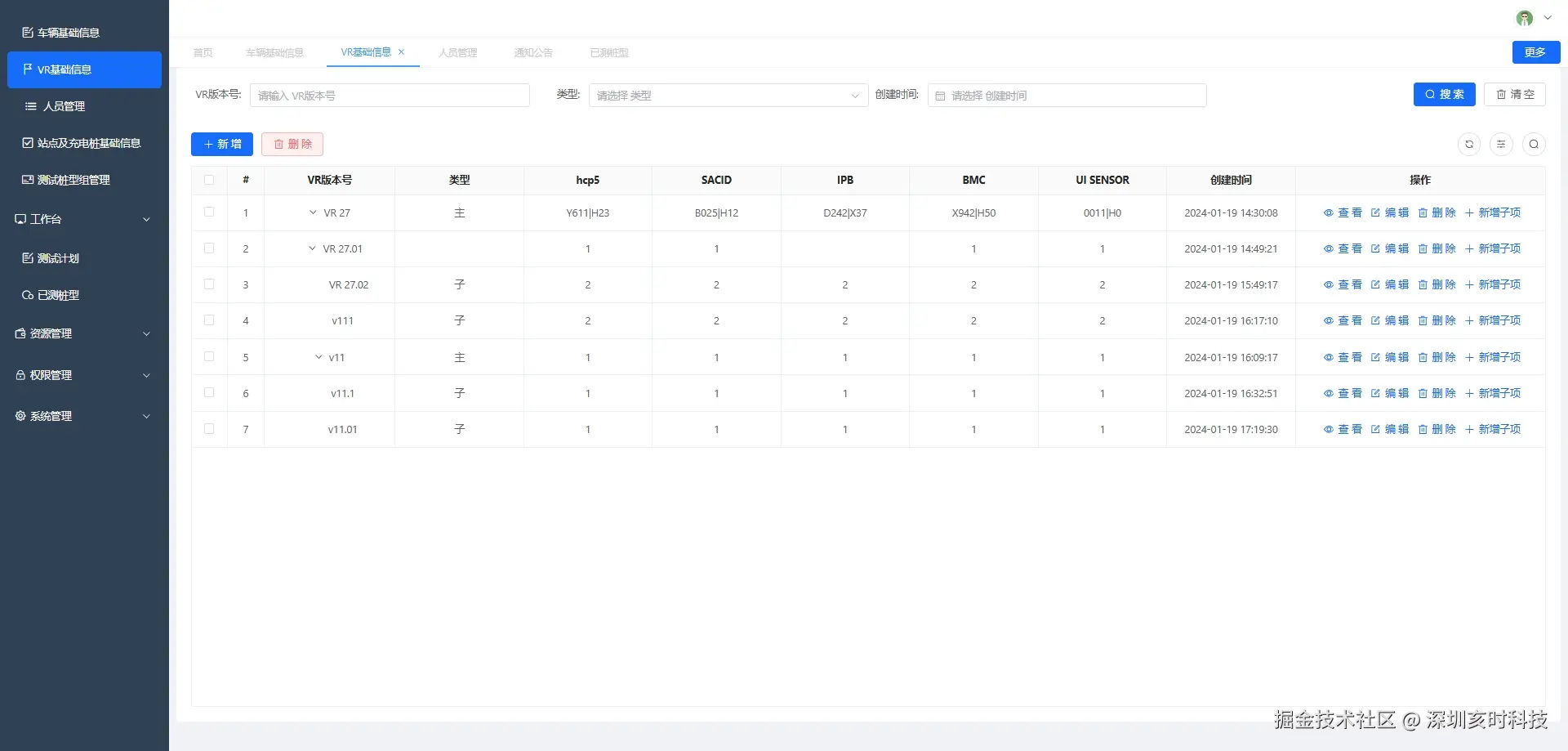
Task: Check the VR 27.01 row checkbox
Action: pos(209,248)
